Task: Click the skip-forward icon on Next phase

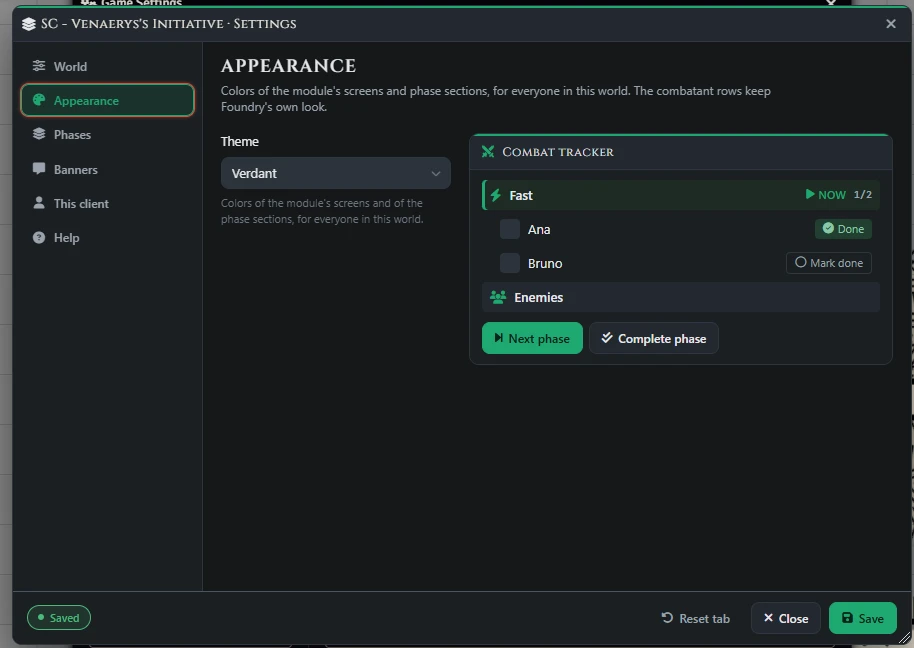Action: pos(498,337)
